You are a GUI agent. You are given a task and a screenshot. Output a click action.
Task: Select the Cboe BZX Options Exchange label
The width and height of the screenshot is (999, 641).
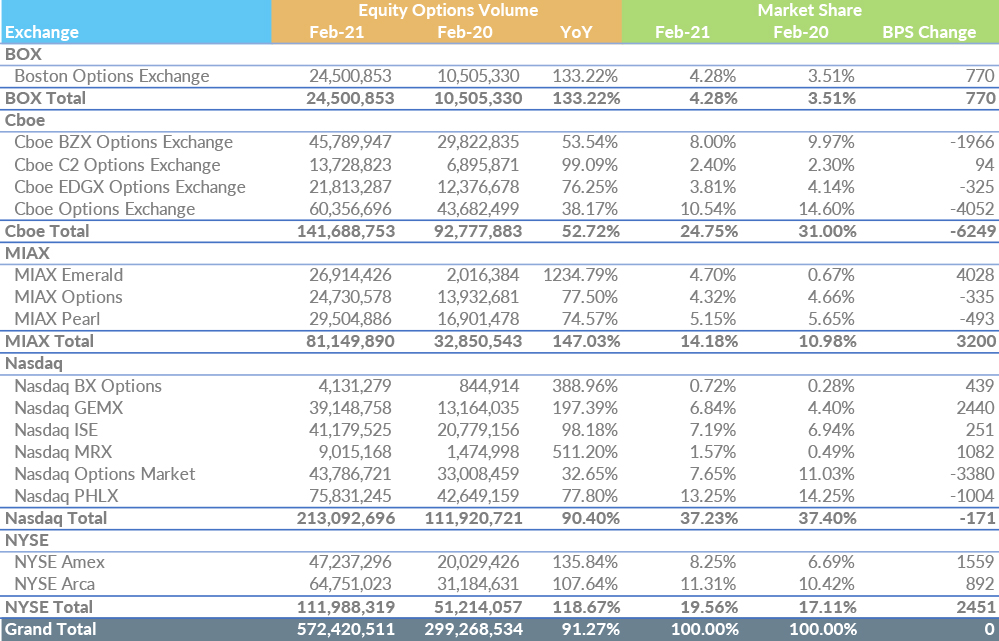(x=124, y=142)
